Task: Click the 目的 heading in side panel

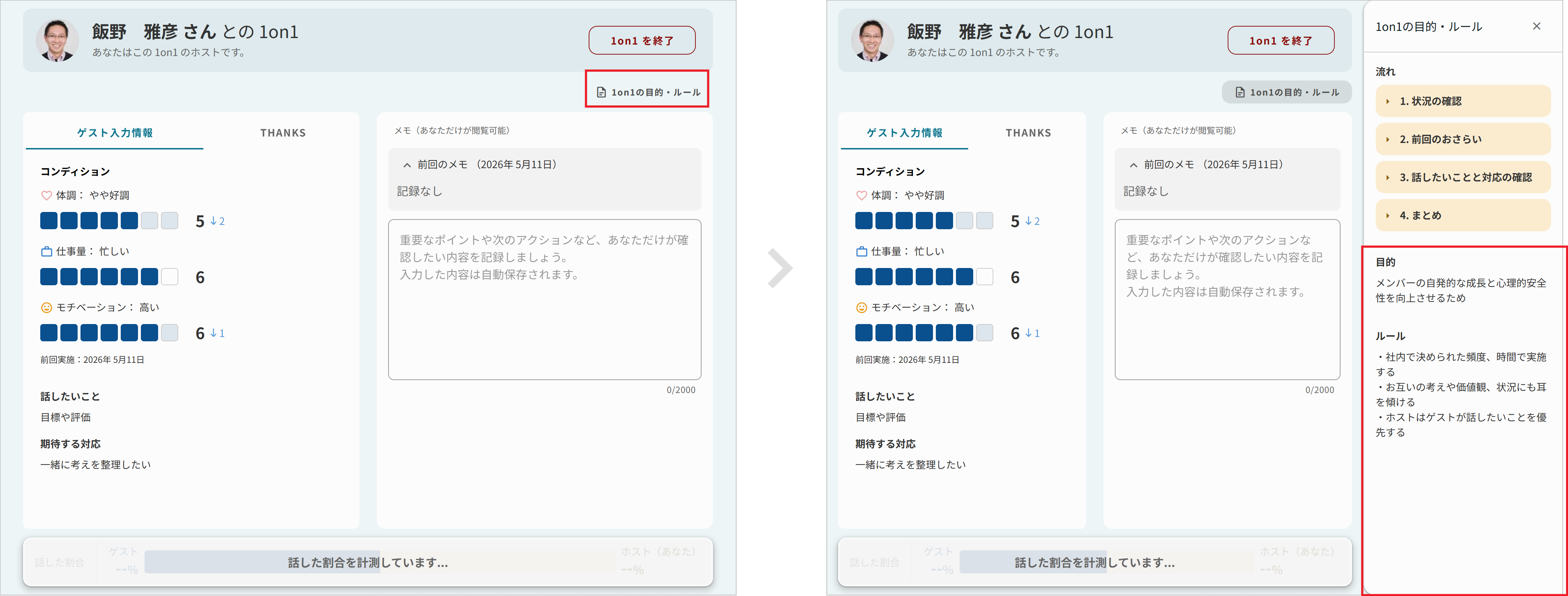Action: click(1385, 262)
